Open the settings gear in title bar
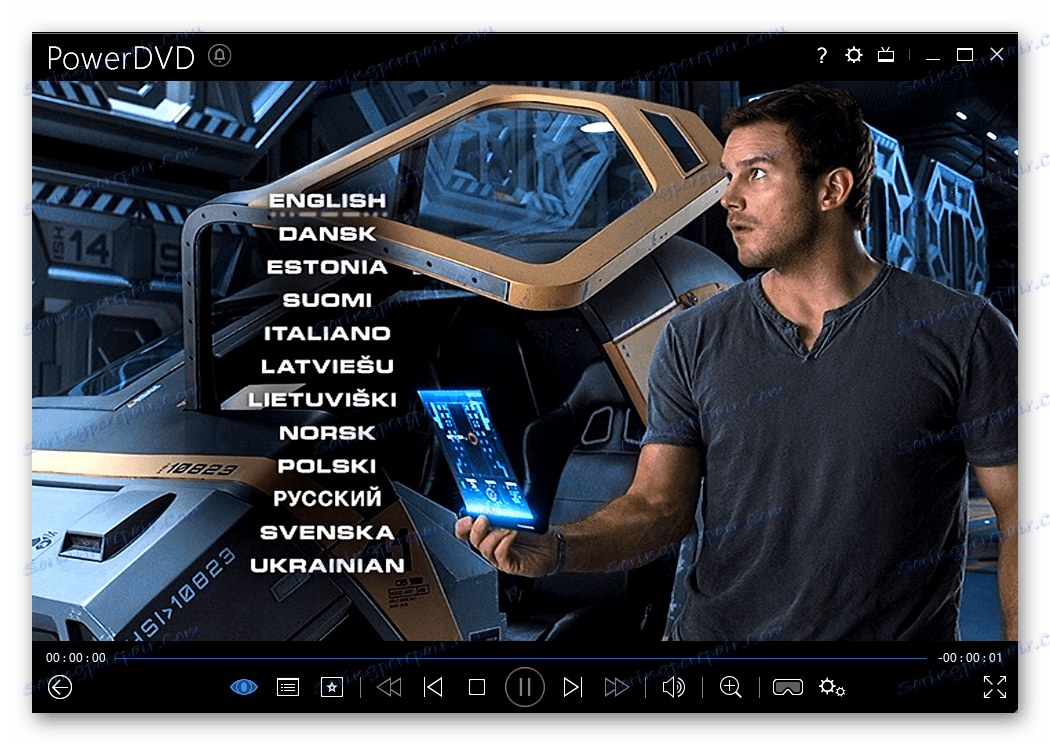The height and width of the screenshot is (745, 1050). point(854,55)
